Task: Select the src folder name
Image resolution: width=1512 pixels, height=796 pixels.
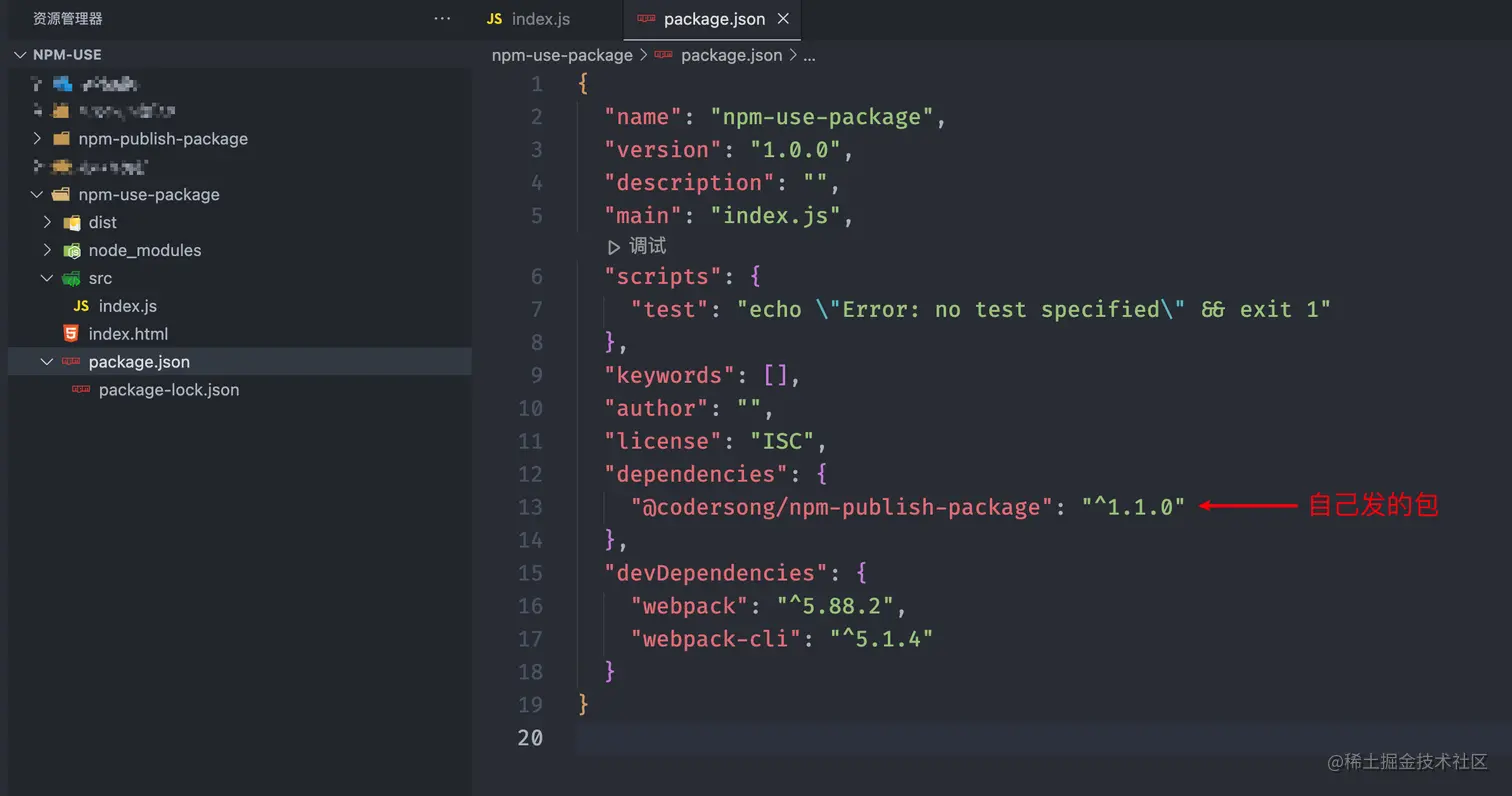Action: pyautogui.click(x=100, y=278)
